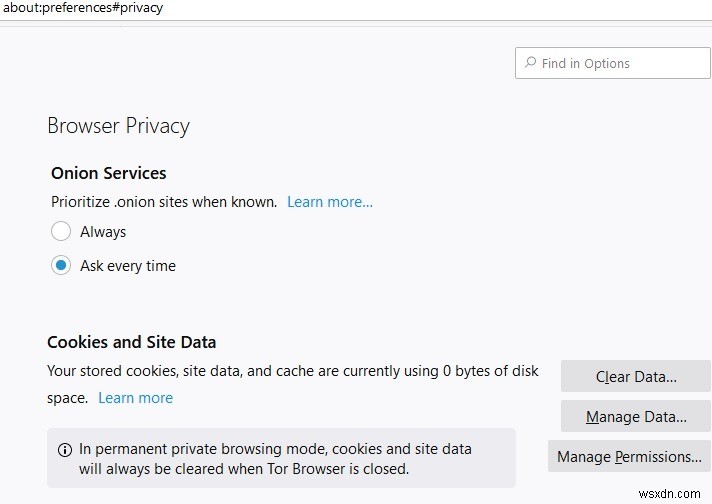
Task: Open Manage Permissions… settings
Action: (x=629, y=456)
